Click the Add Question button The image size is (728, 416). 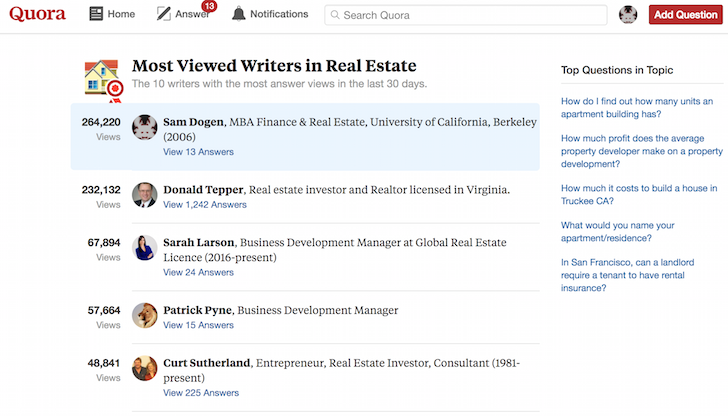pos(685,15)
